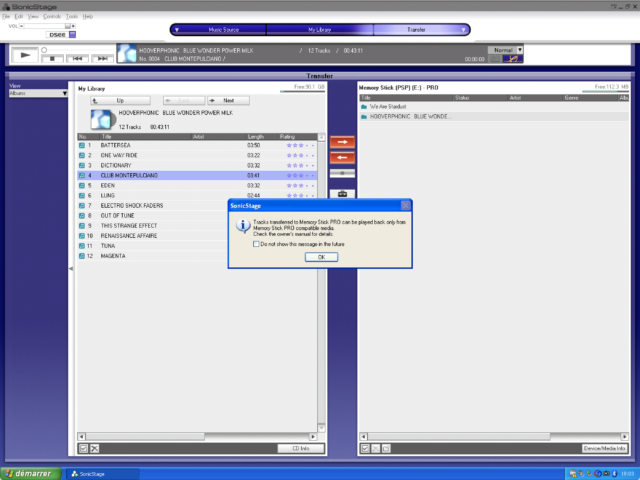
Task: Check Do not show this message in the future
Action: tap(256, 244)
